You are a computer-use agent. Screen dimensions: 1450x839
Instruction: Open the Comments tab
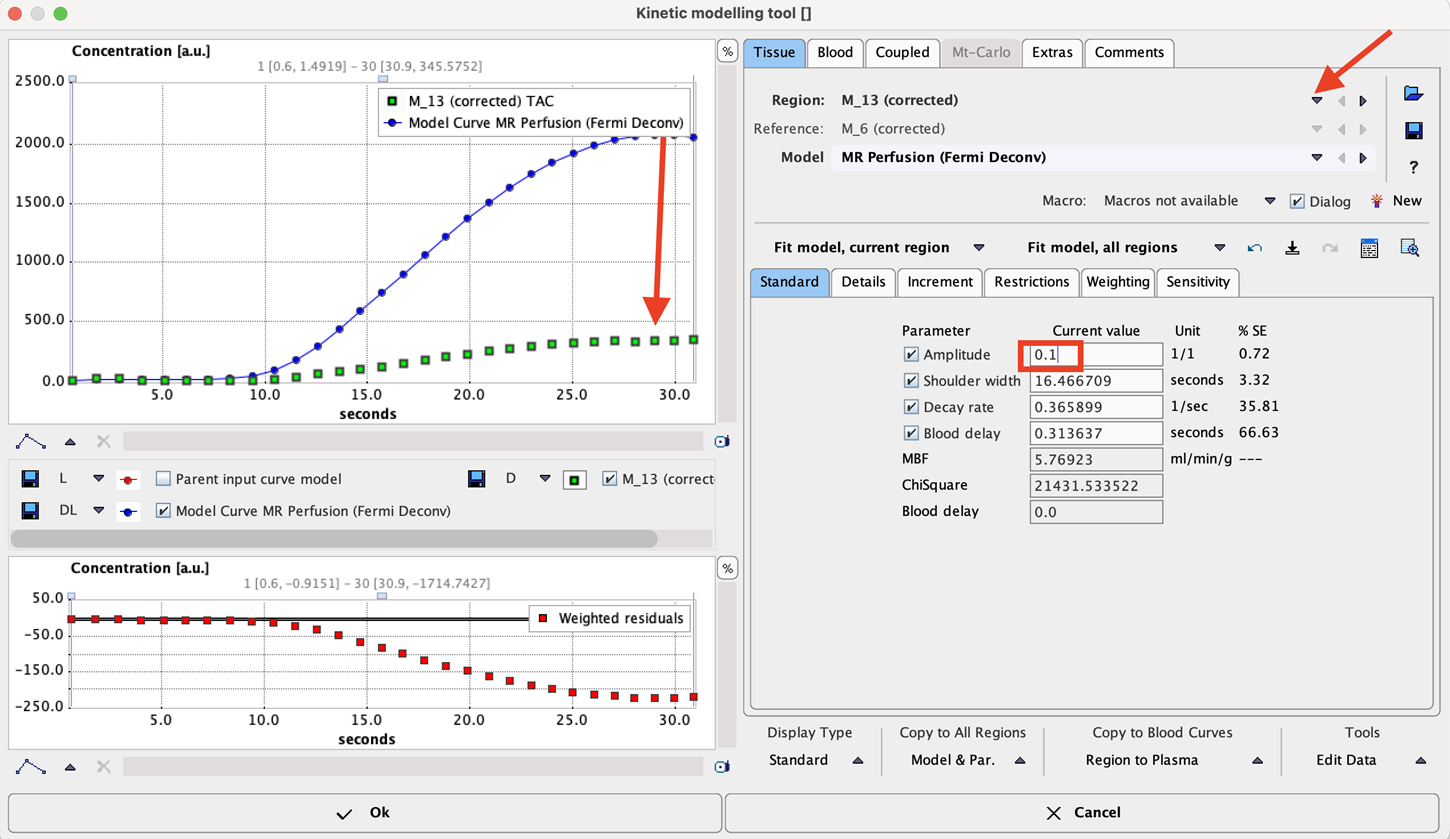(x=1129, y=52)
